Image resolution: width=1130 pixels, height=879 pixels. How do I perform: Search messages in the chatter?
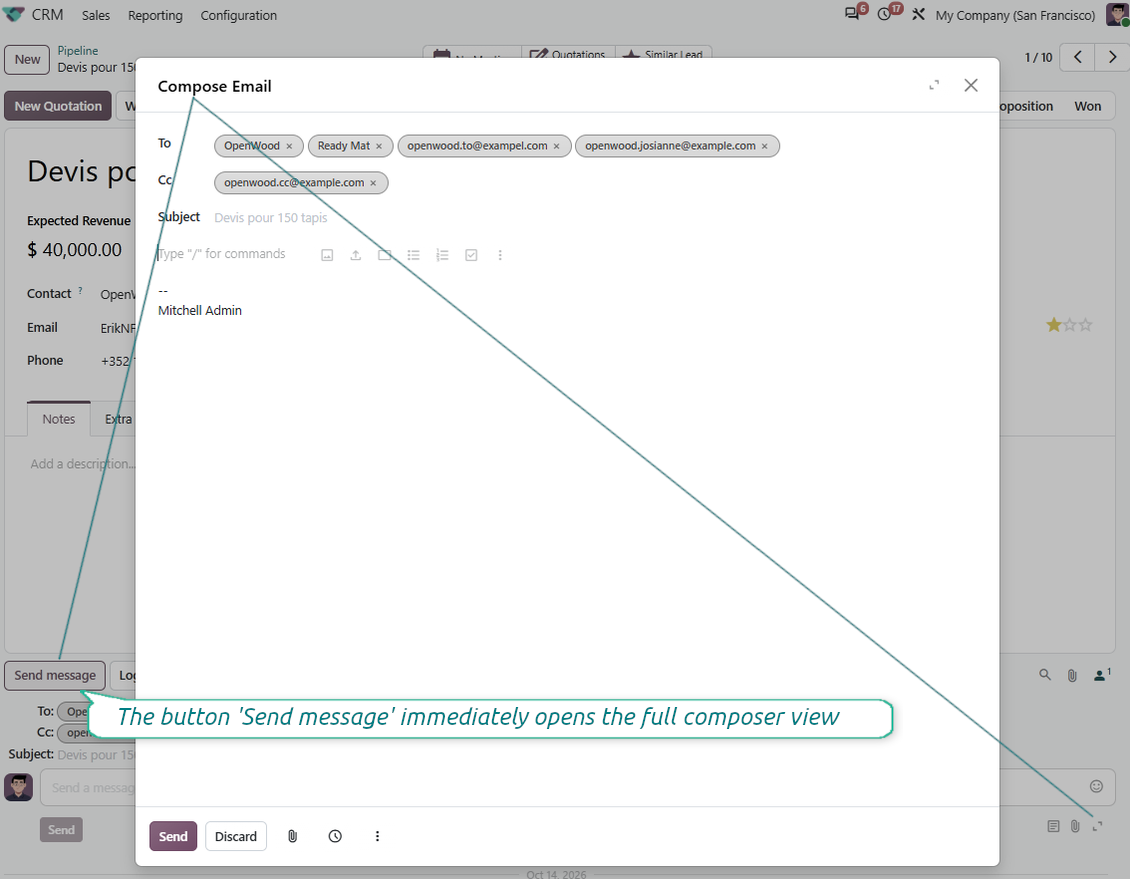[x=1045, y=675]
